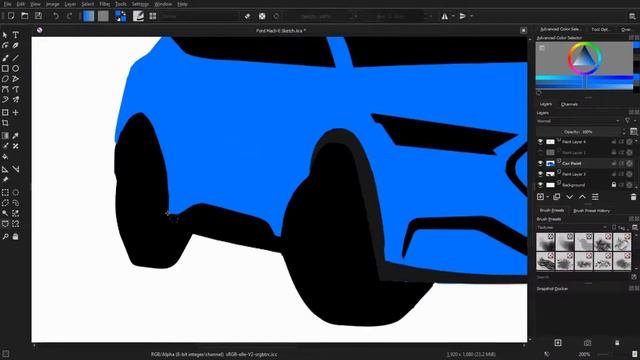Select the Zoom magnifier tool

click(x=5, y=236)
